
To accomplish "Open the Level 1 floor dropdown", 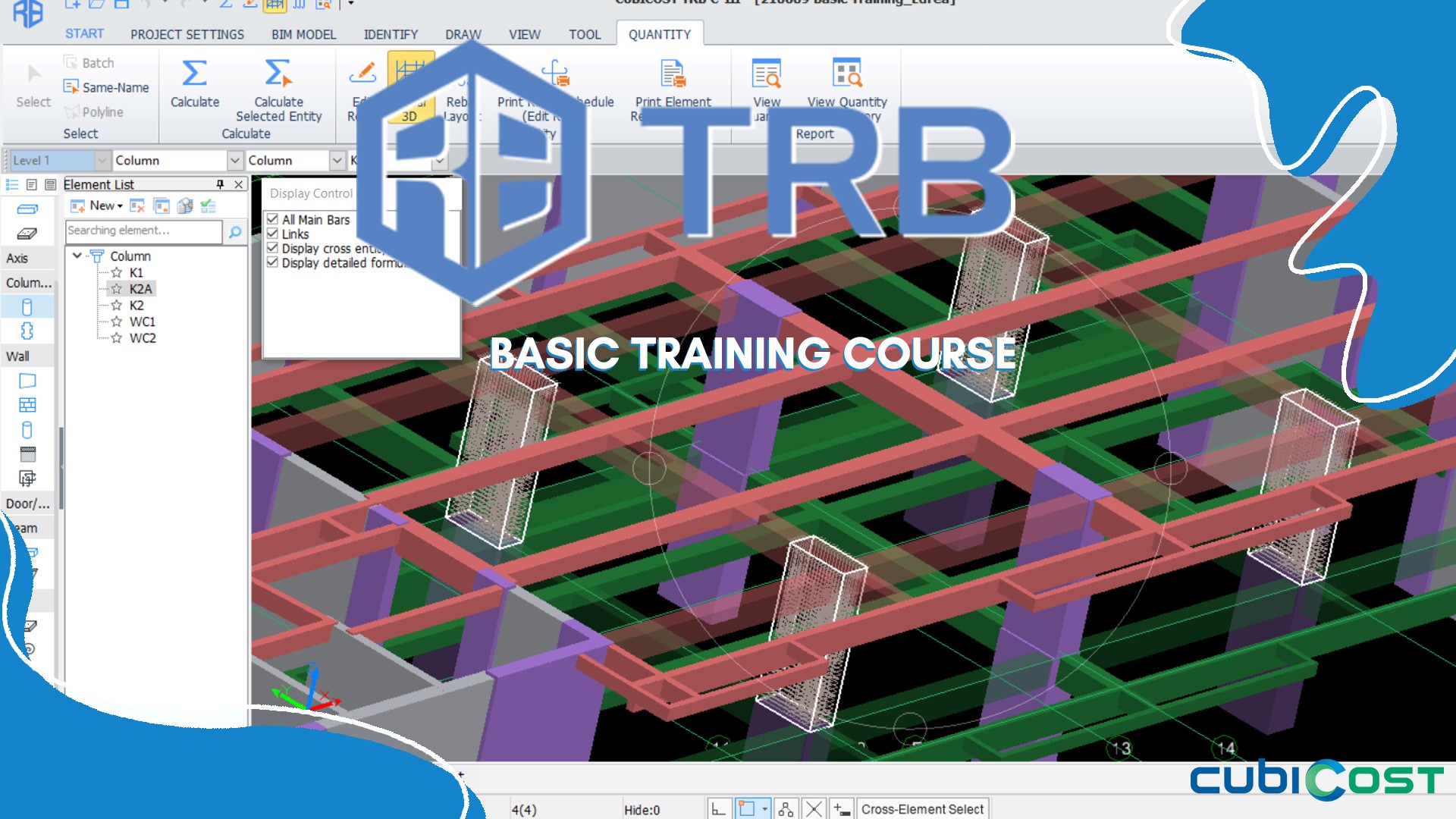I will (x=102, y=160).
